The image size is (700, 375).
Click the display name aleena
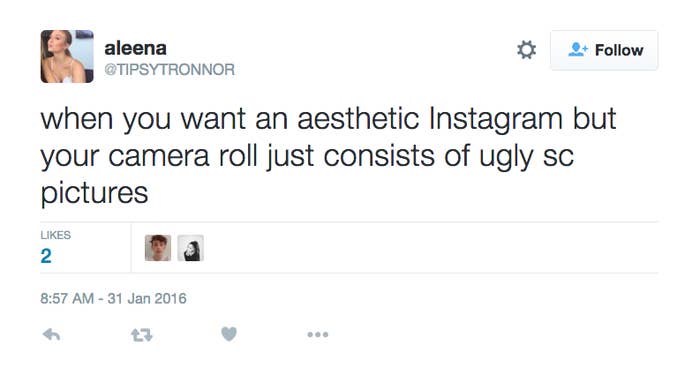135,48
